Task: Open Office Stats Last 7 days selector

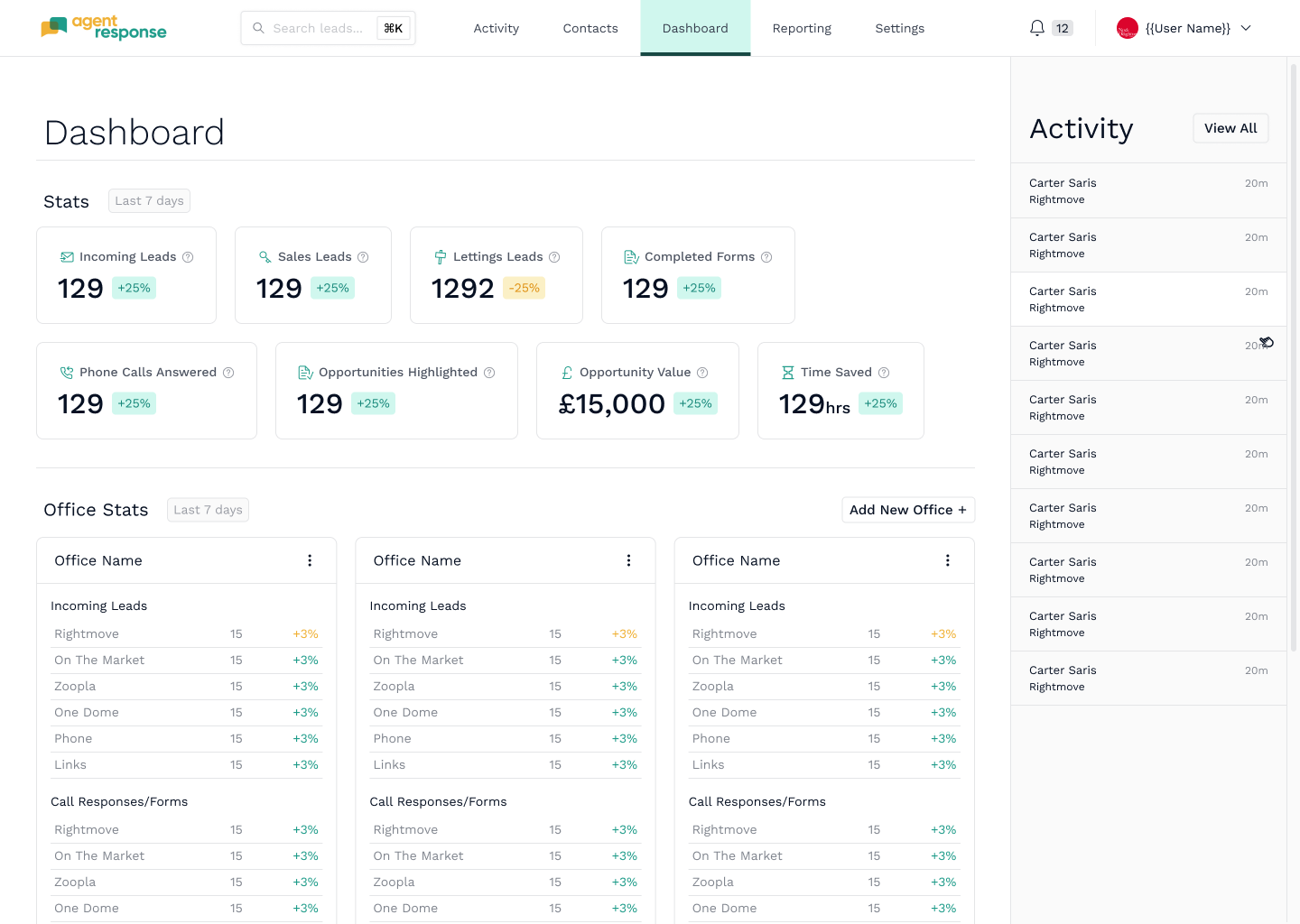Action: 208,510
